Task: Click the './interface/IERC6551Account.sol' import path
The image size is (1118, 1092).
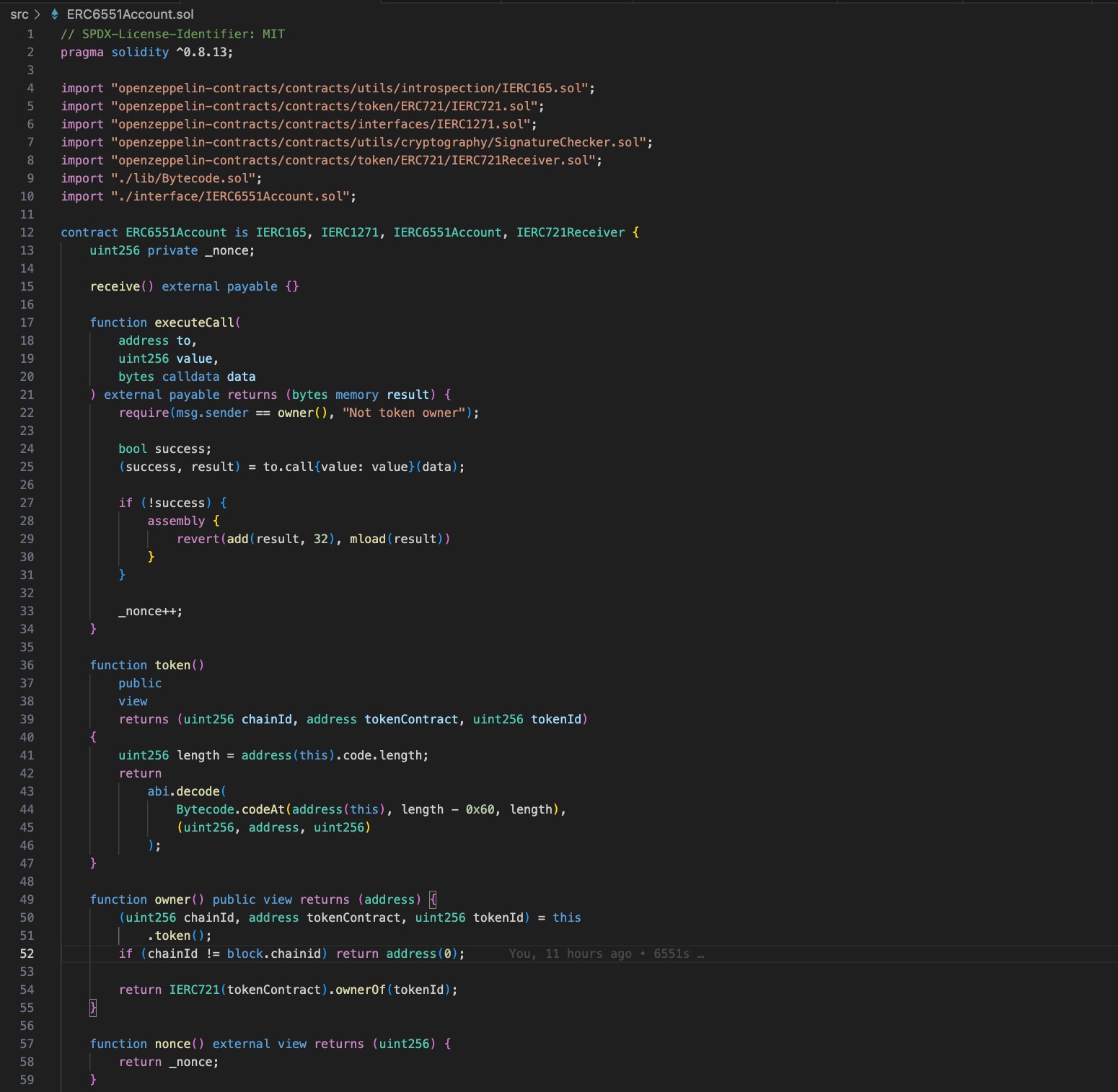Action: tap(231, 196)
